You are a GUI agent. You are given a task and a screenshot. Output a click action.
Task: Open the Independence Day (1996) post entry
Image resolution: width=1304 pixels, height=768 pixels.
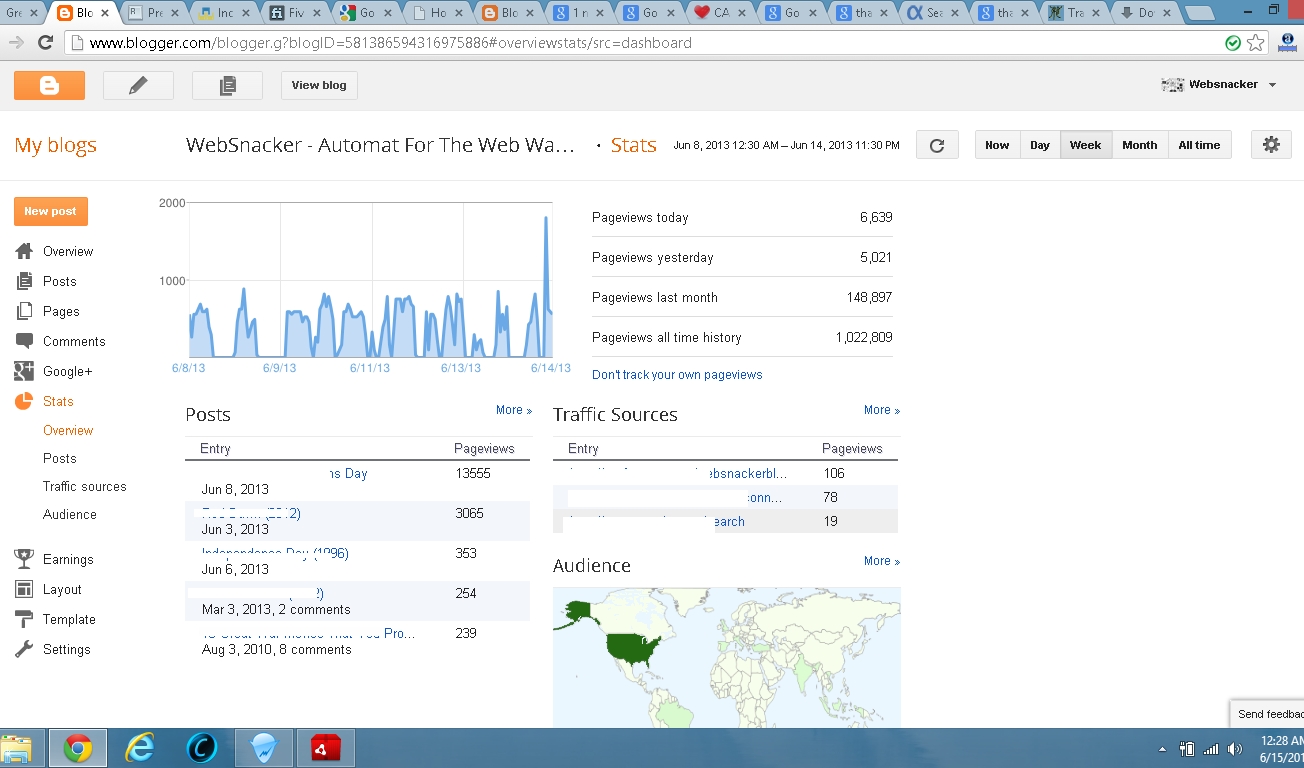275,553
